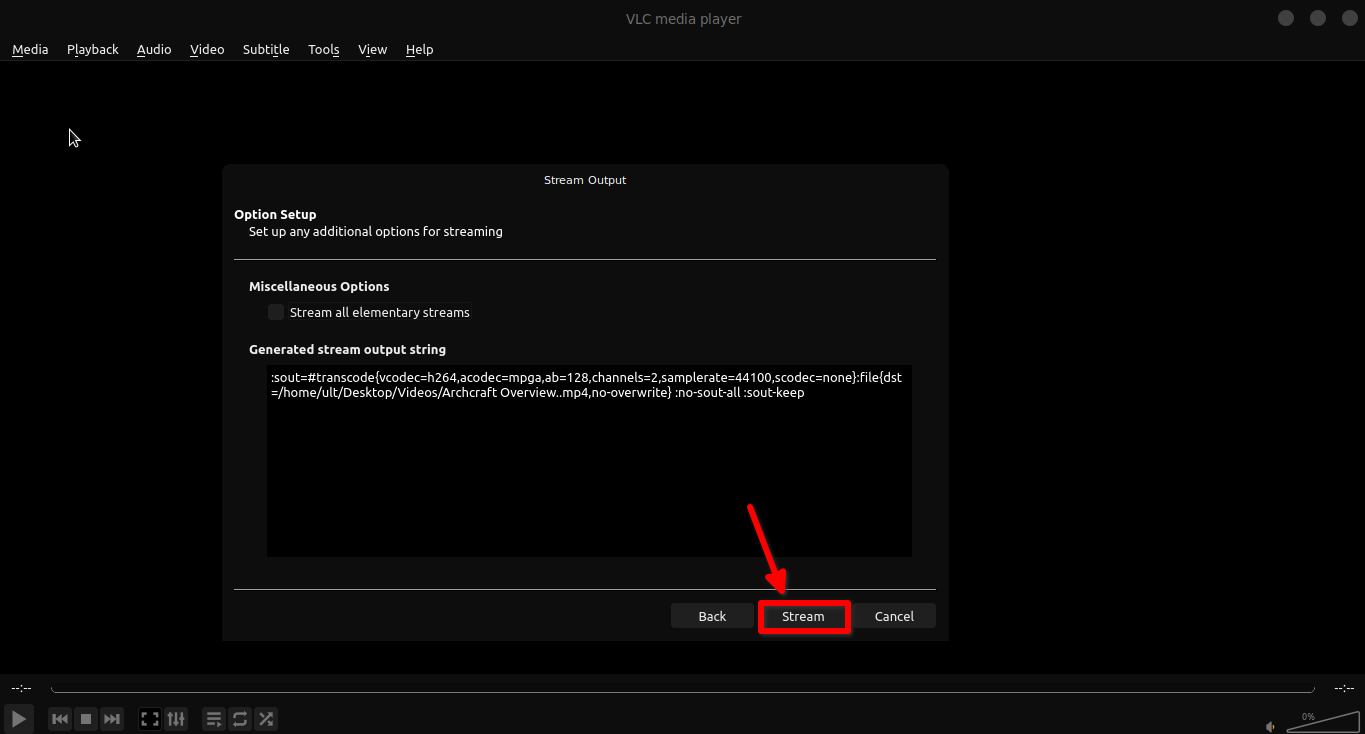Toggle shuffle random playback
Image resolution: width=1365 pixels, height=734 pixels.
tap(266, 718)
